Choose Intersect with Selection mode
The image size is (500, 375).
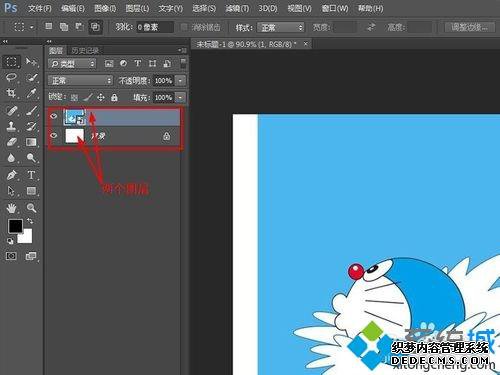click(95, 26)
